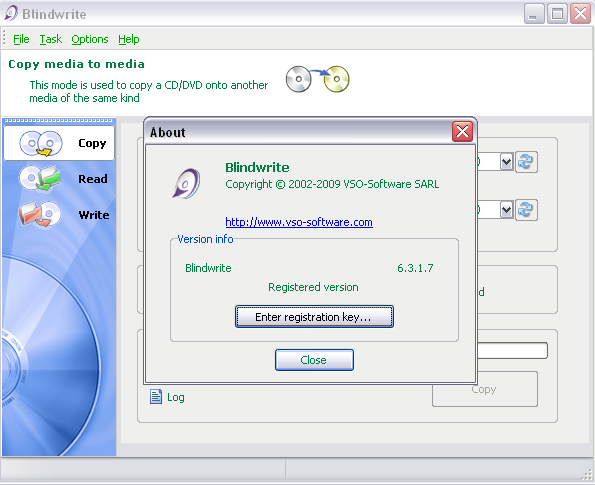Close the About dialog with the red X
The height and width of the screenshot is (485, 595).
(462, 132)
